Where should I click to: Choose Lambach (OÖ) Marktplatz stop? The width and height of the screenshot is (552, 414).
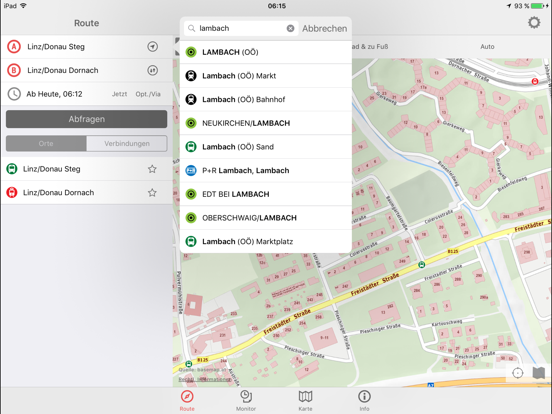point(266,241)
